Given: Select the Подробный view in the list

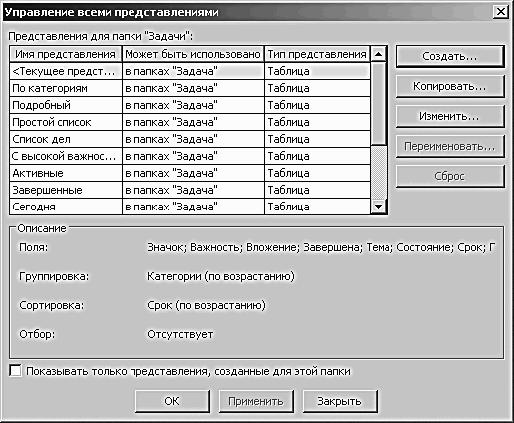Looking at the screenshot, I should 190,105.
